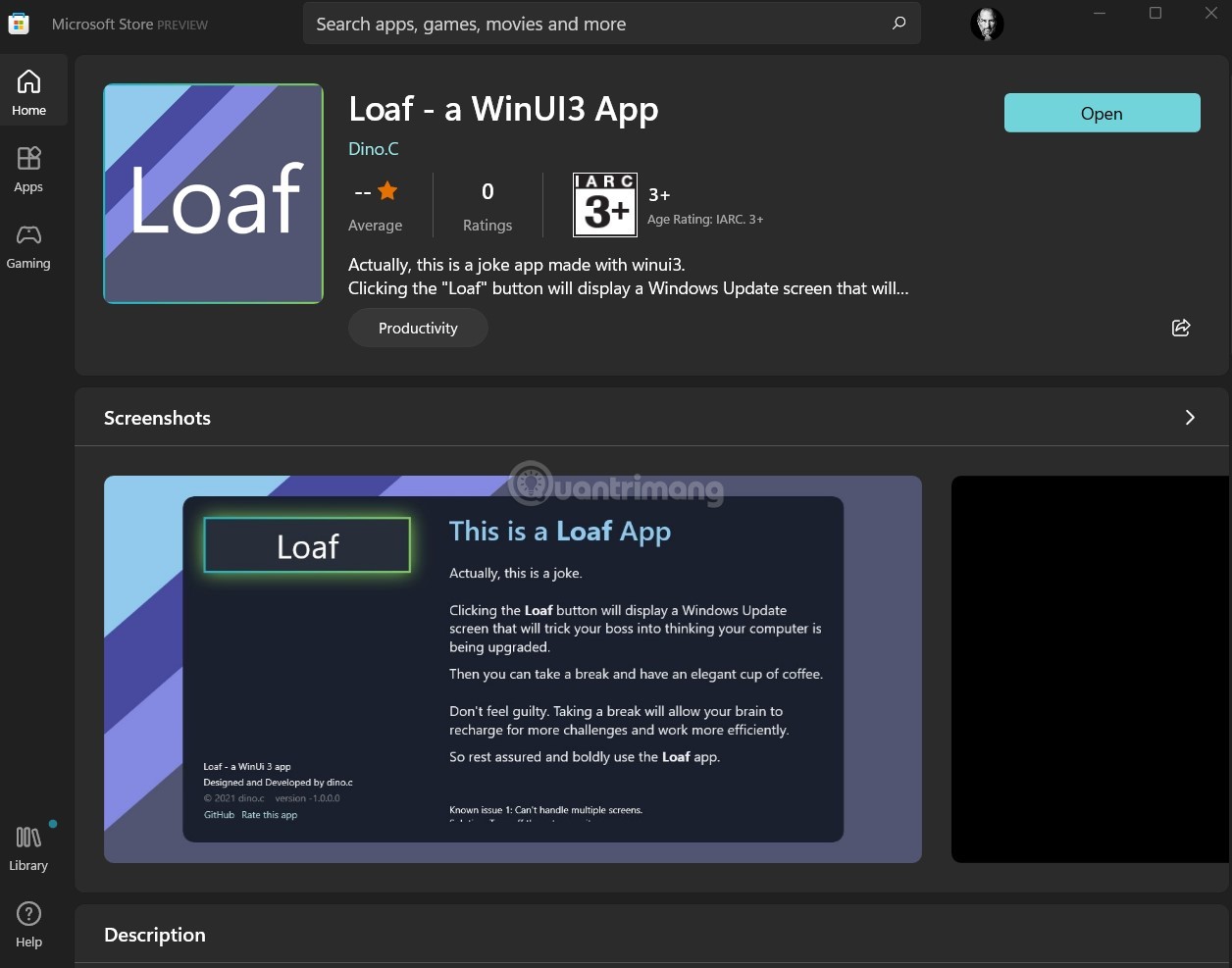Viewport: 1232px width, 968px height.
Task: Open the user profile avatar
Action: pyautogui.click(x=987, y=24)
